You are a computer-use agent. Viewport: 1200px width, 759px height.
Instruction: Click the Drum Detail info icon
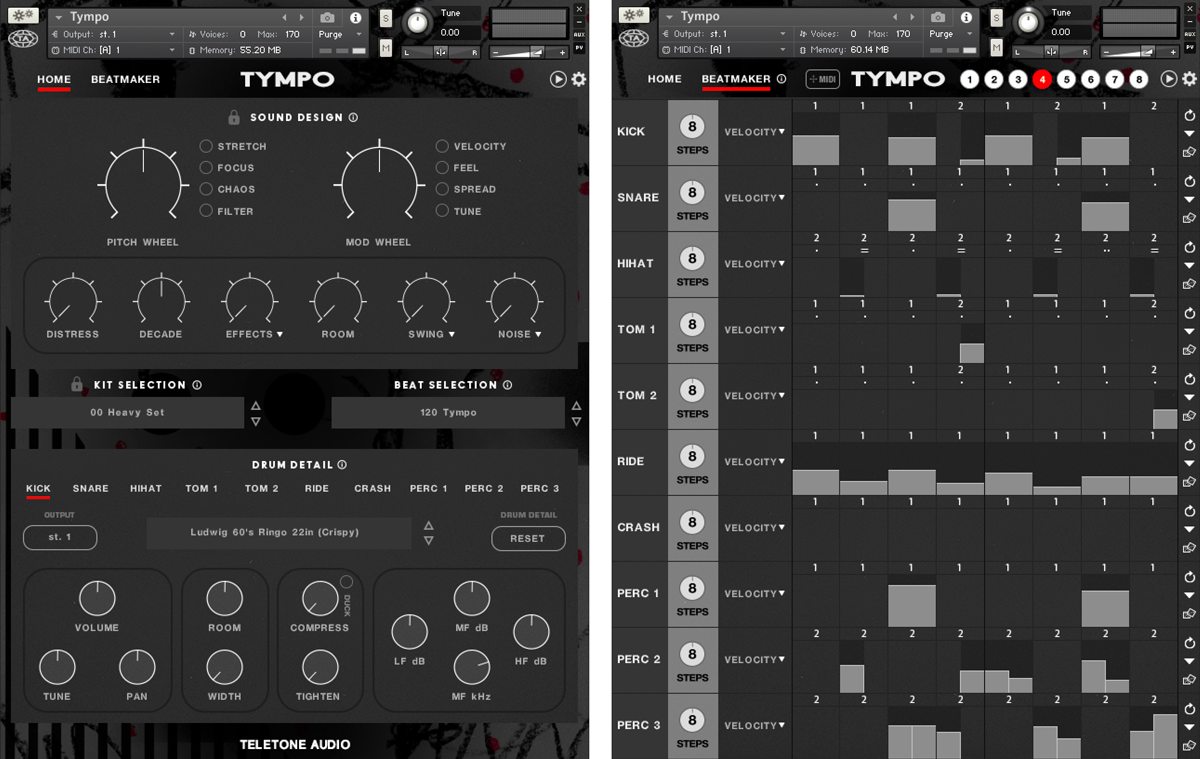click(342, 465)
